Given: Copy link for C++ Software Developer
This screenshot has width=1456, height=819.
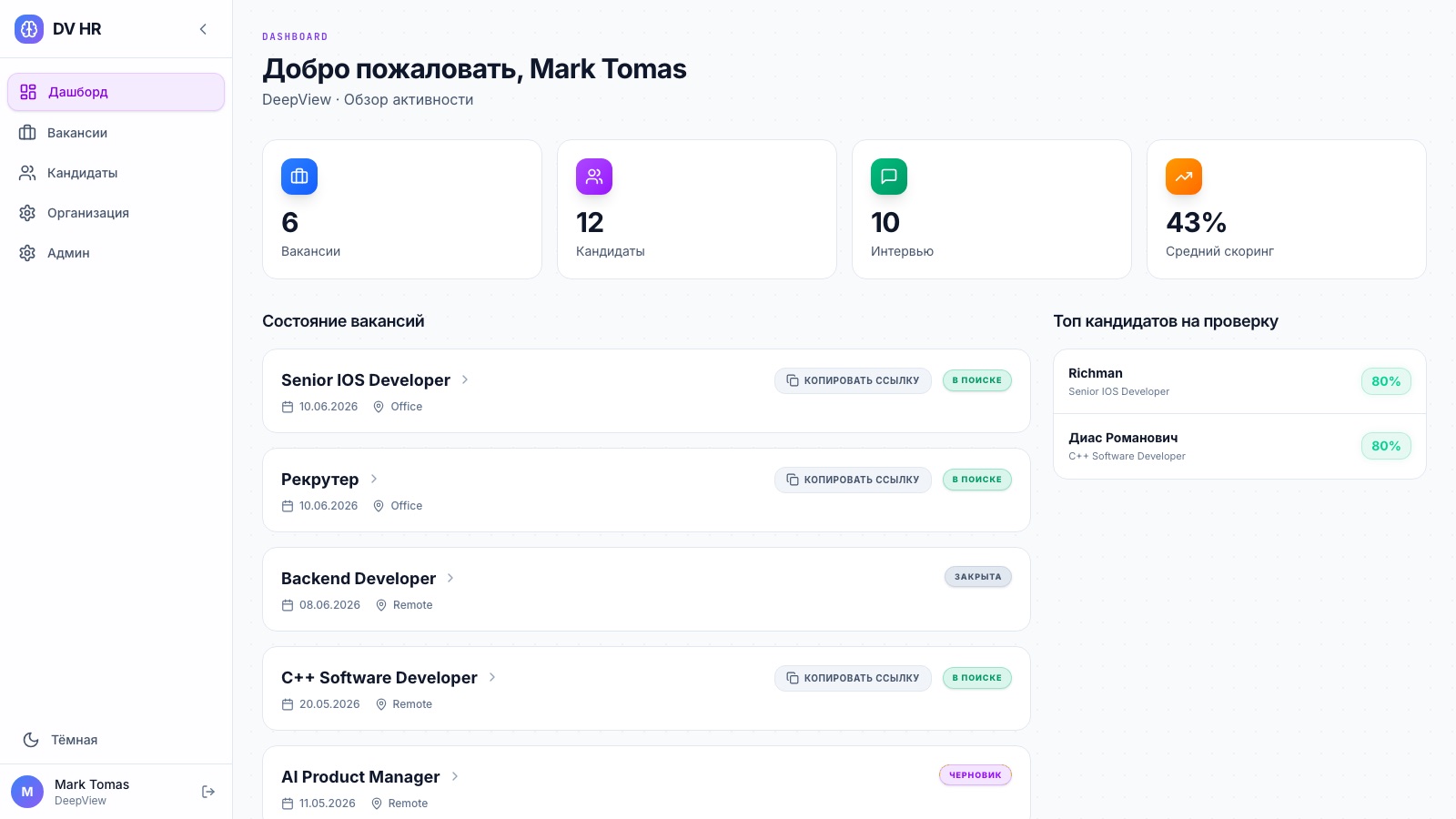Looking at the screenshot, I should tap(853, 678).
